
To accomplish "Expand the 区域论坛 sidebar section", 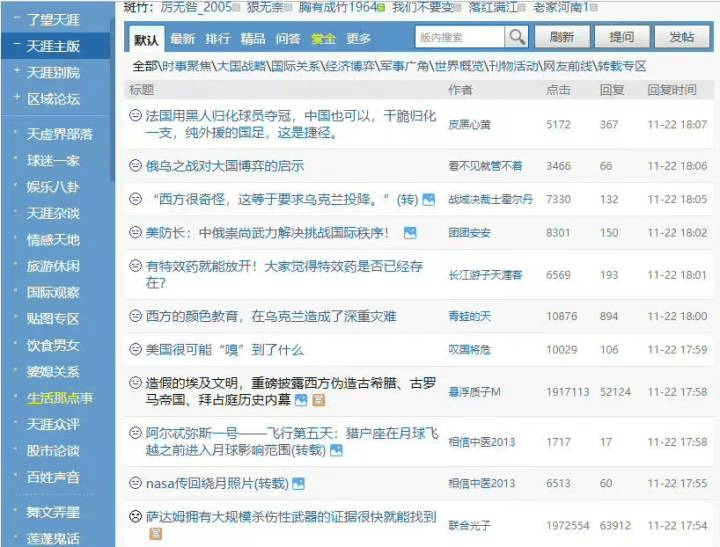I will [x=17, y=99].
